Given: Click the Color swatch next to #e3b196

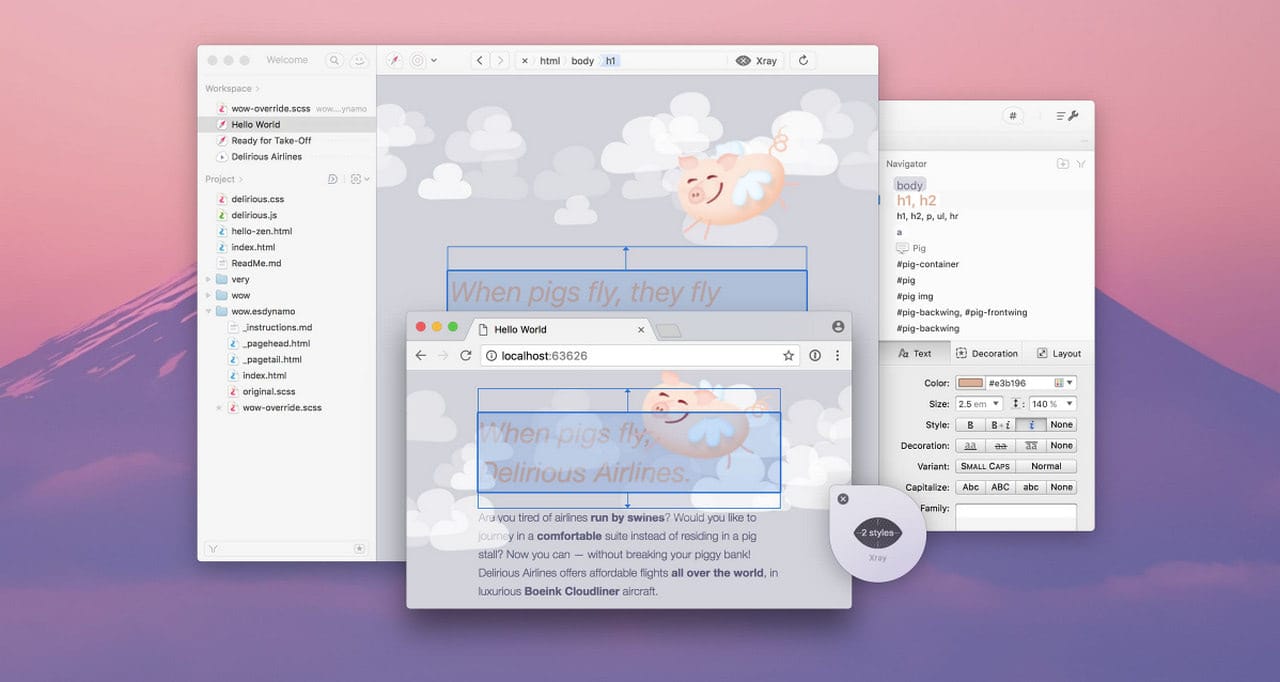Looking at the screenshot, I should 970,383.
